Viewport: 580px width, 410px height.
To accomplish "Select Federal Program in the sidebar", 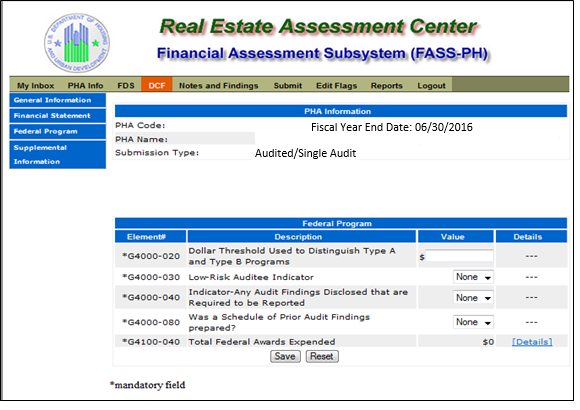I will click(58, 131).
